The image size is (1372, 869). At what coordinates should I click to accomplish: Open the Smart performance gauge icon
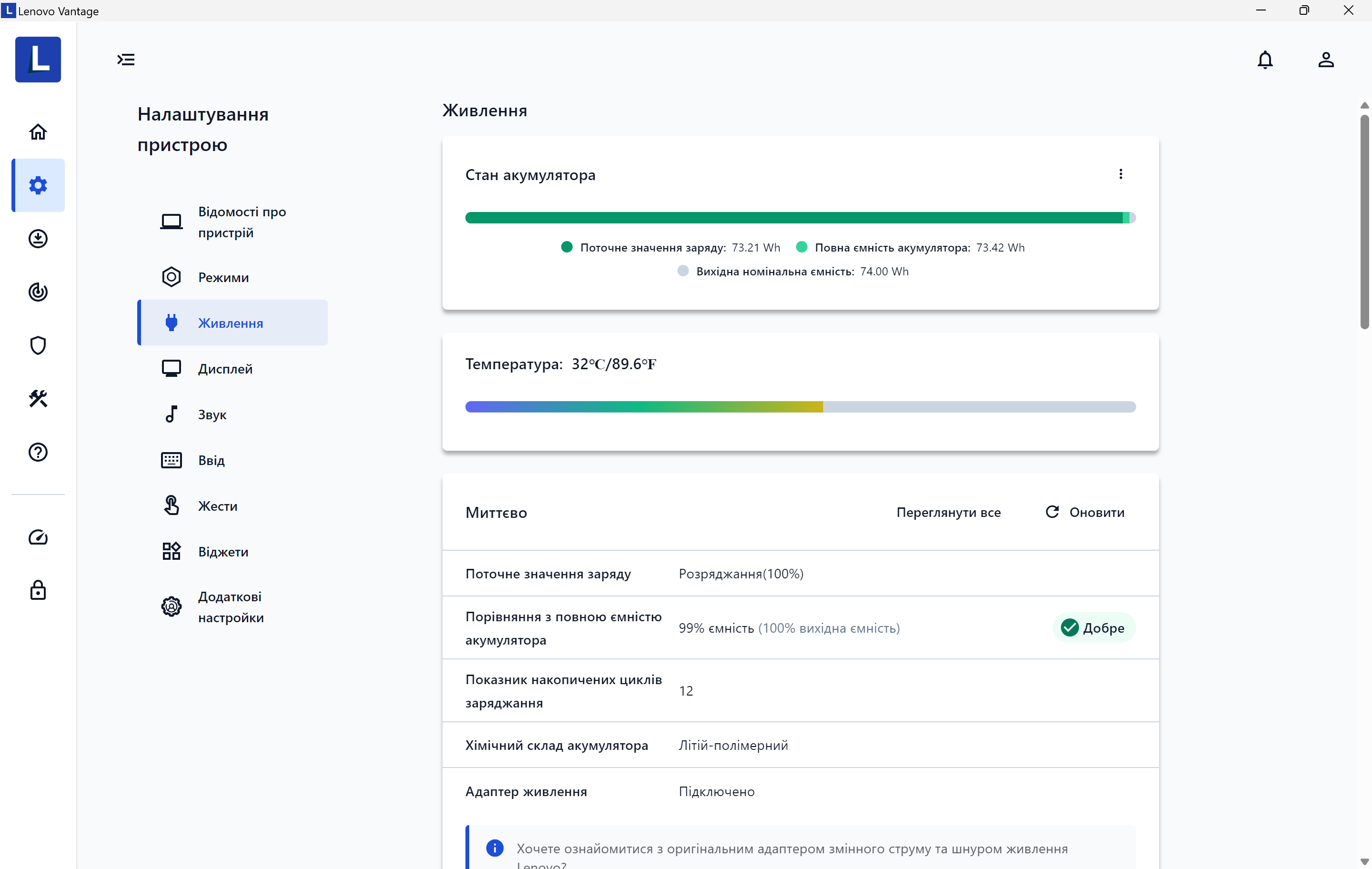tap(38, 292)
